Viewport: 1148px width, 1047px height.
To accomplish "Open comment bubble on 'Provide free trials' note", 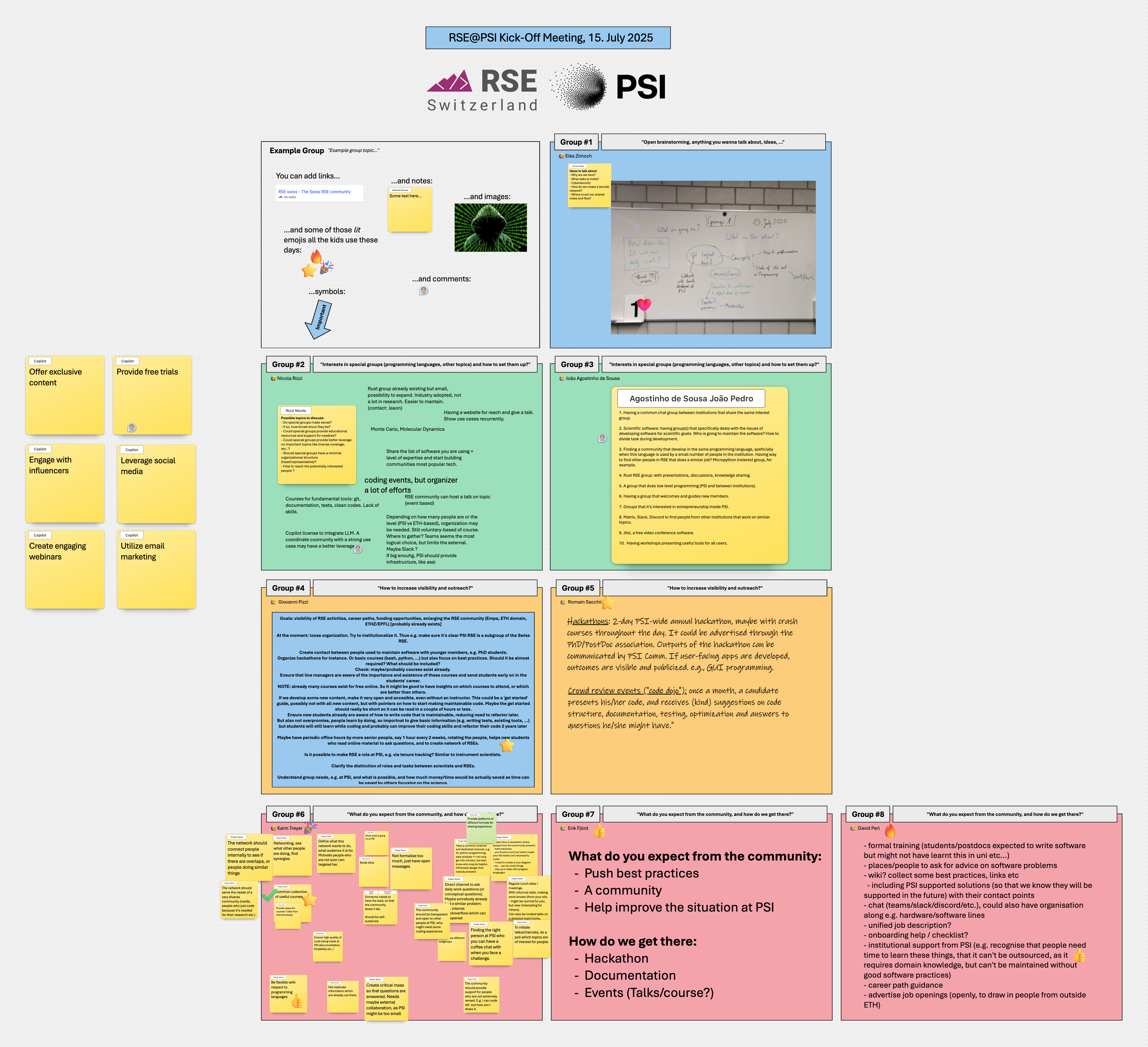I will tap(132, 427).
